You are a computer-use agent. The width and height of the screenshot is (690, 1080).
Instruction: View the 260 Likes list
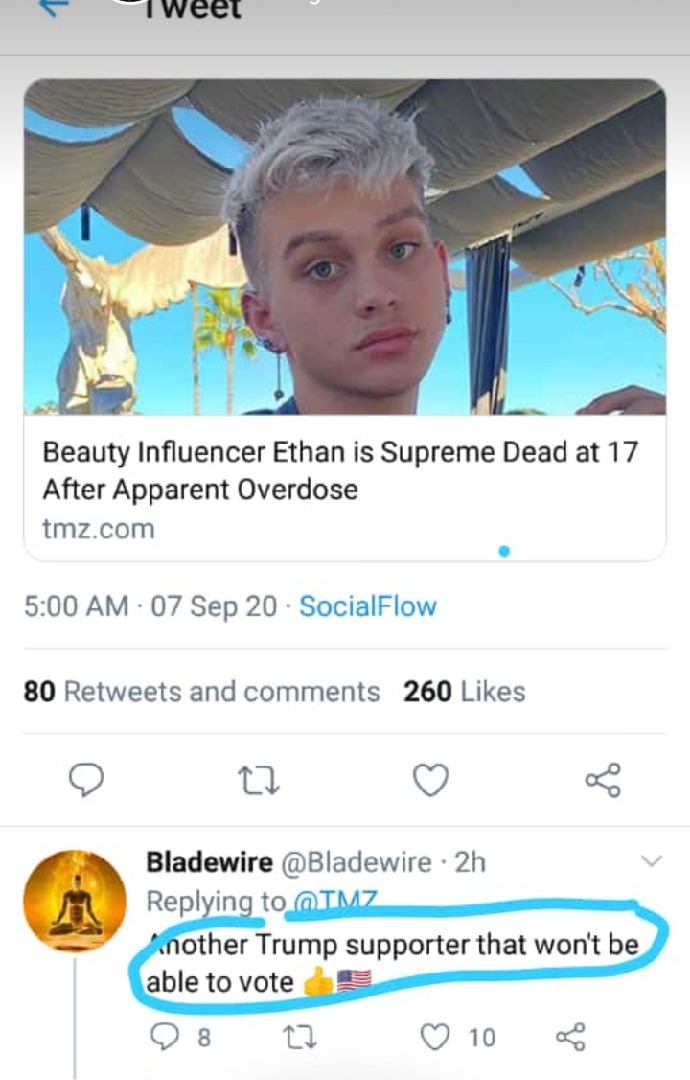click(x=464, y=691)
